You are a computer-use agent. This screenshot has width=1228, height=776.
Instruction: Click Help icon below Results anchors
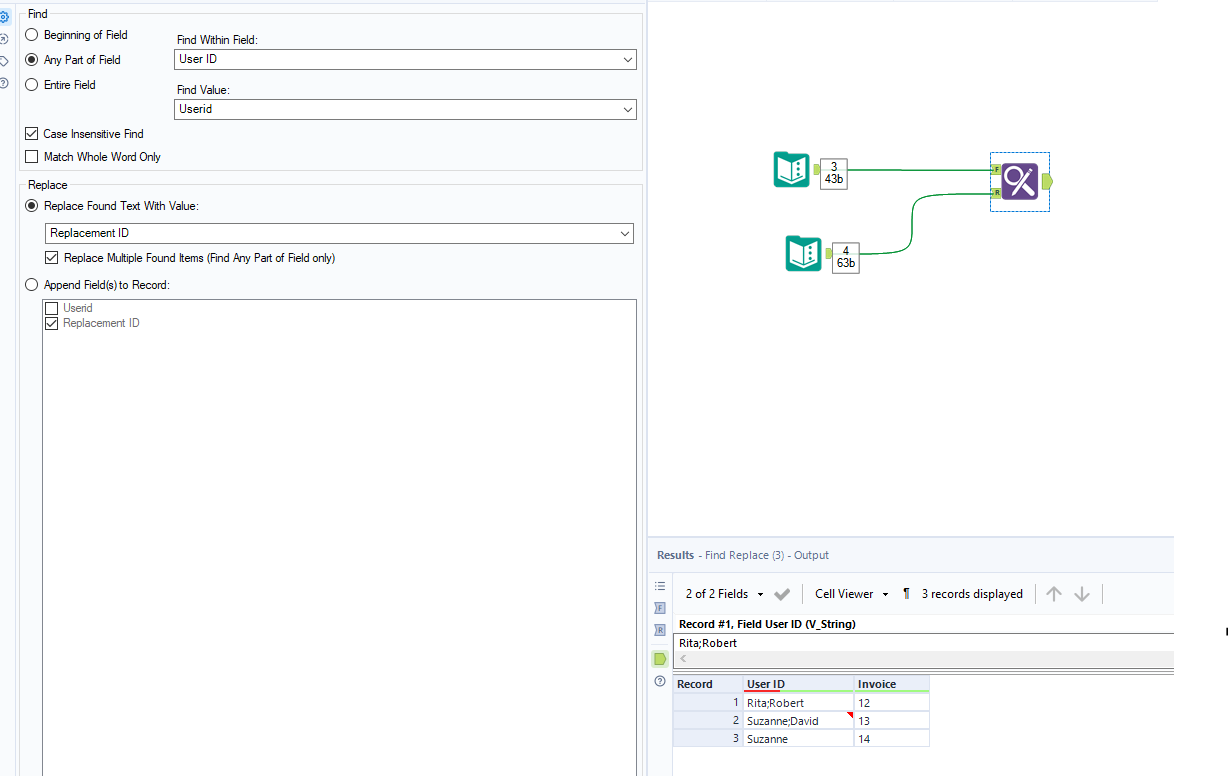660,681
